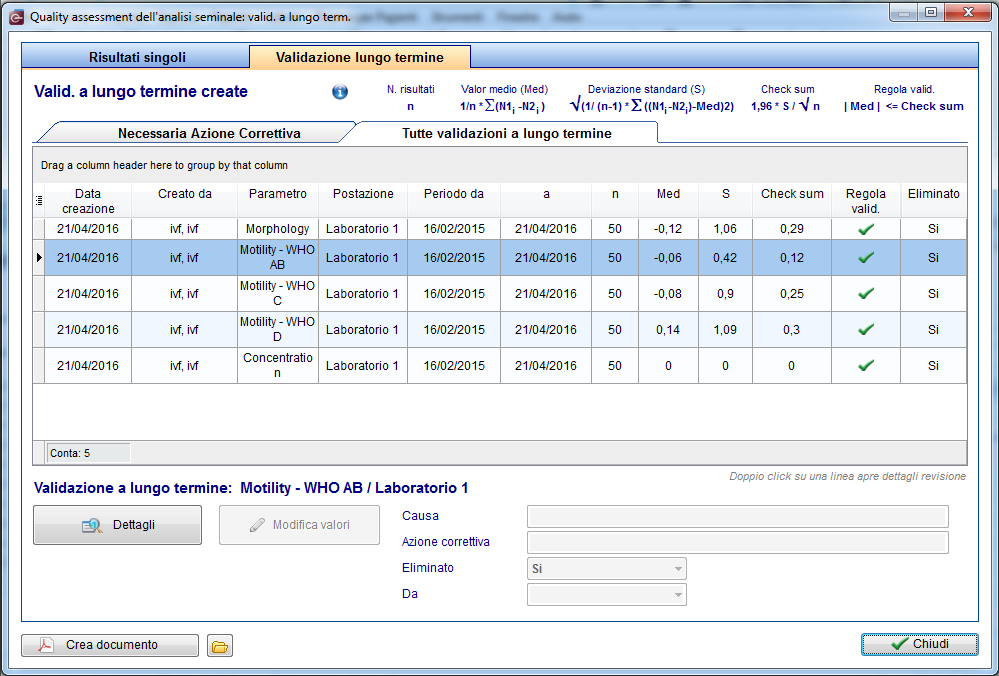Select the Morphology parameter cell
Screen dimensions: 999x676
[278, 229]
